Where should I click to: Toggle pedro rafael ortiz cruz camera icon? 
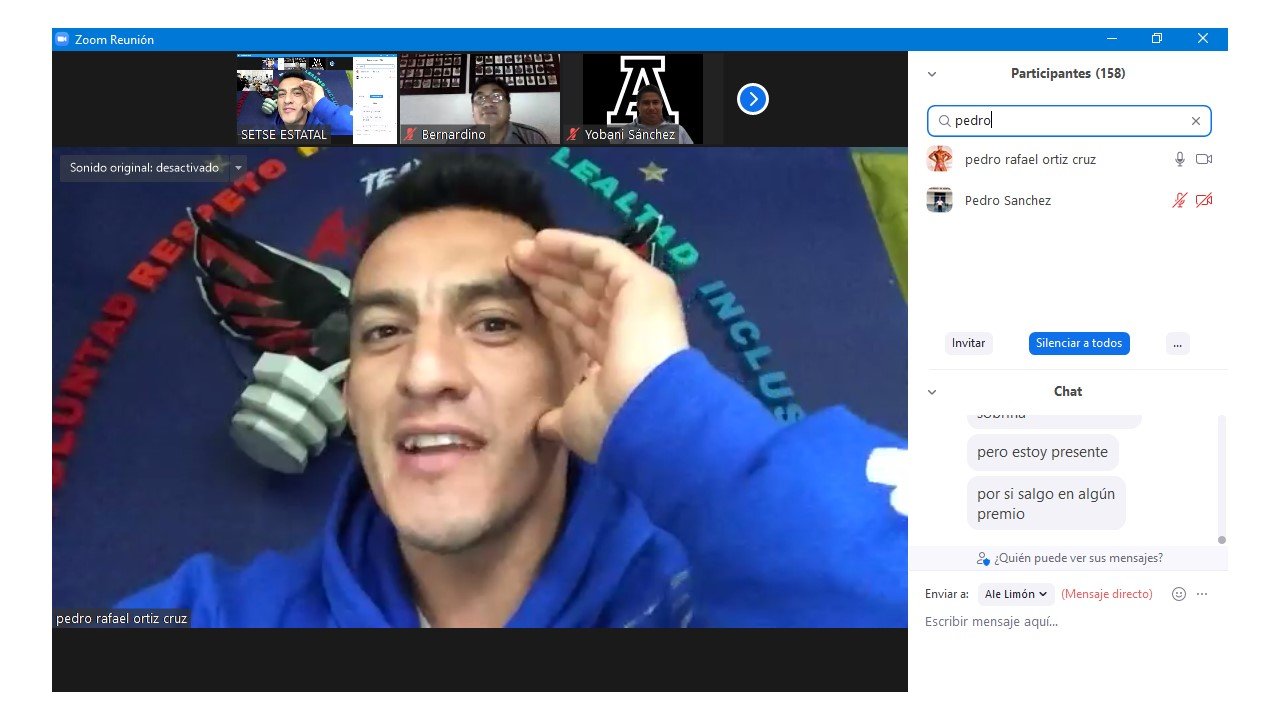click(1204, 159)
